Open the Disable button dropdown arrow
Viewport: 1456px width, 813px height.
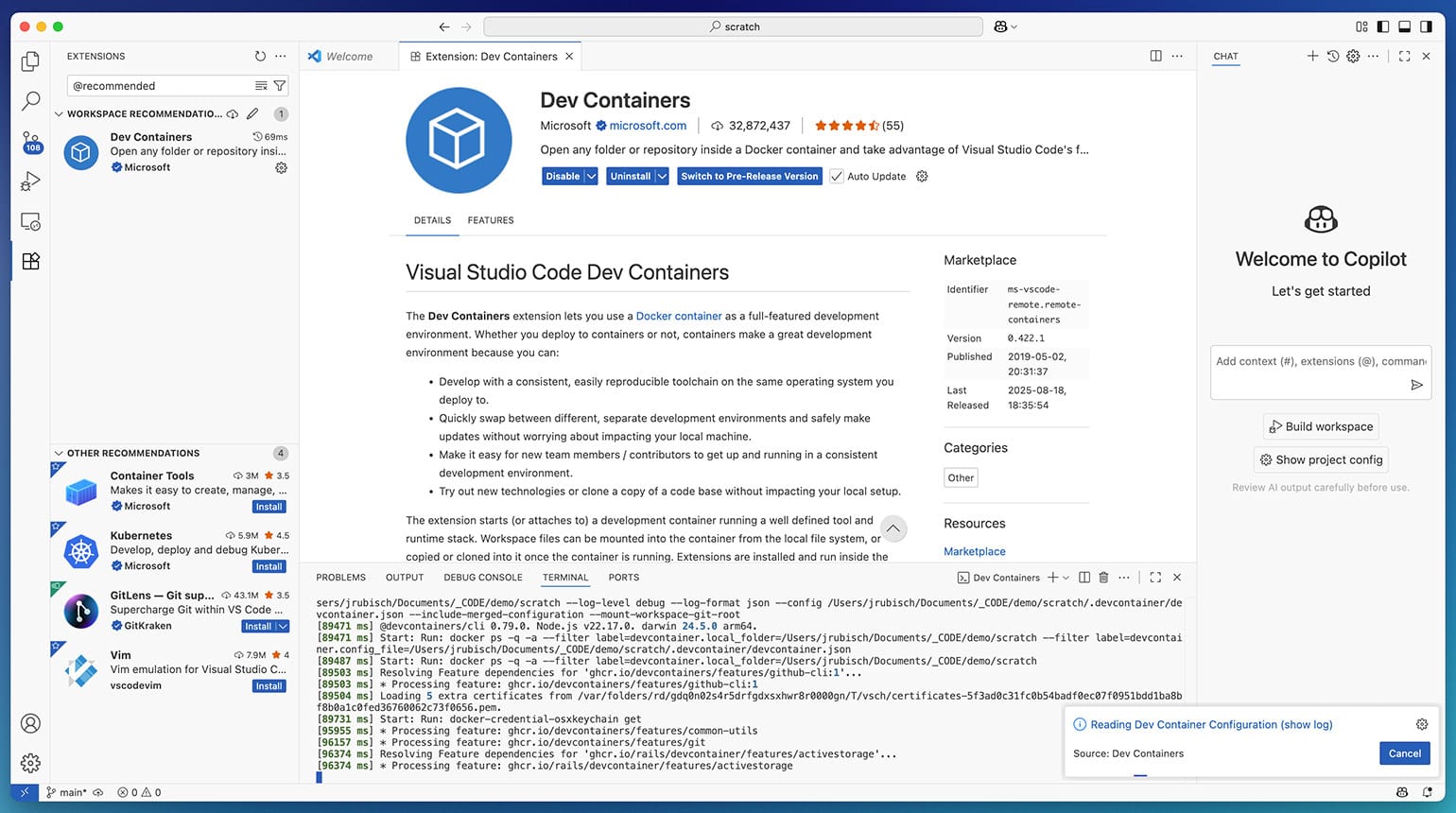pos(591,177)
